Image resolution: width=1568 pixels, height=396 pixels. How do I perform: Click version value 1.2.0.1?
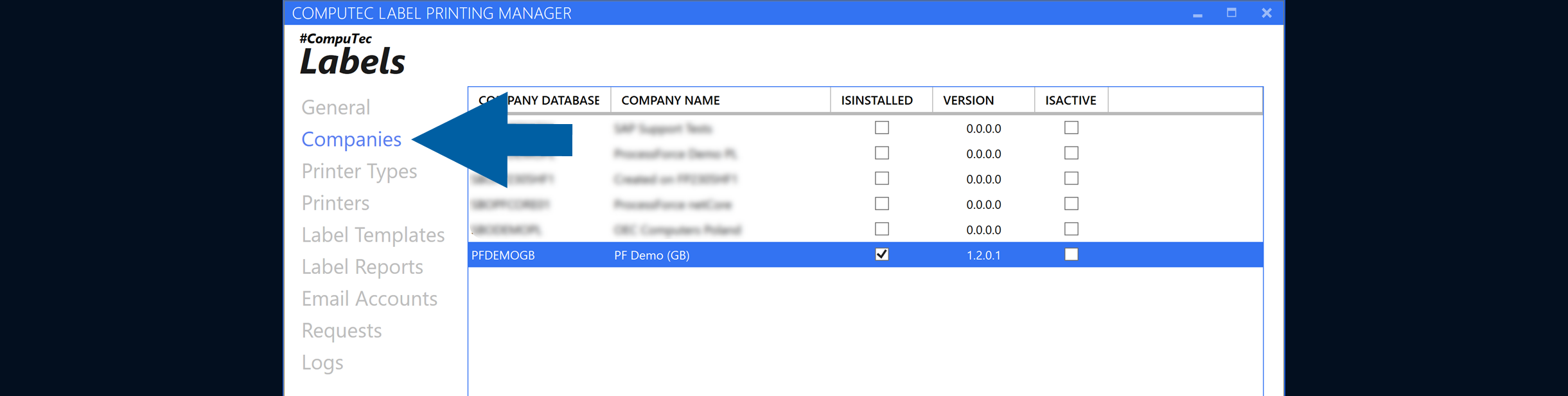[983, 255]
